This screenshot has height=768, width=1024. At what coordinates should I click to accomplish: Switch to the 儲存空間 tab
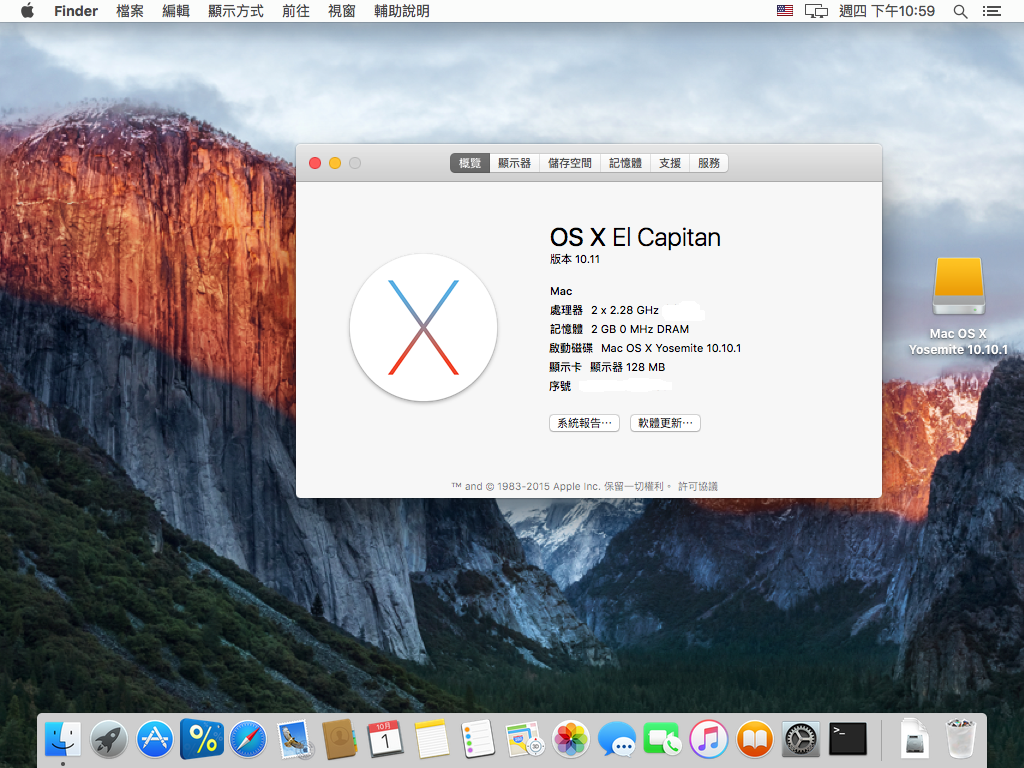(x=570, y=163)
